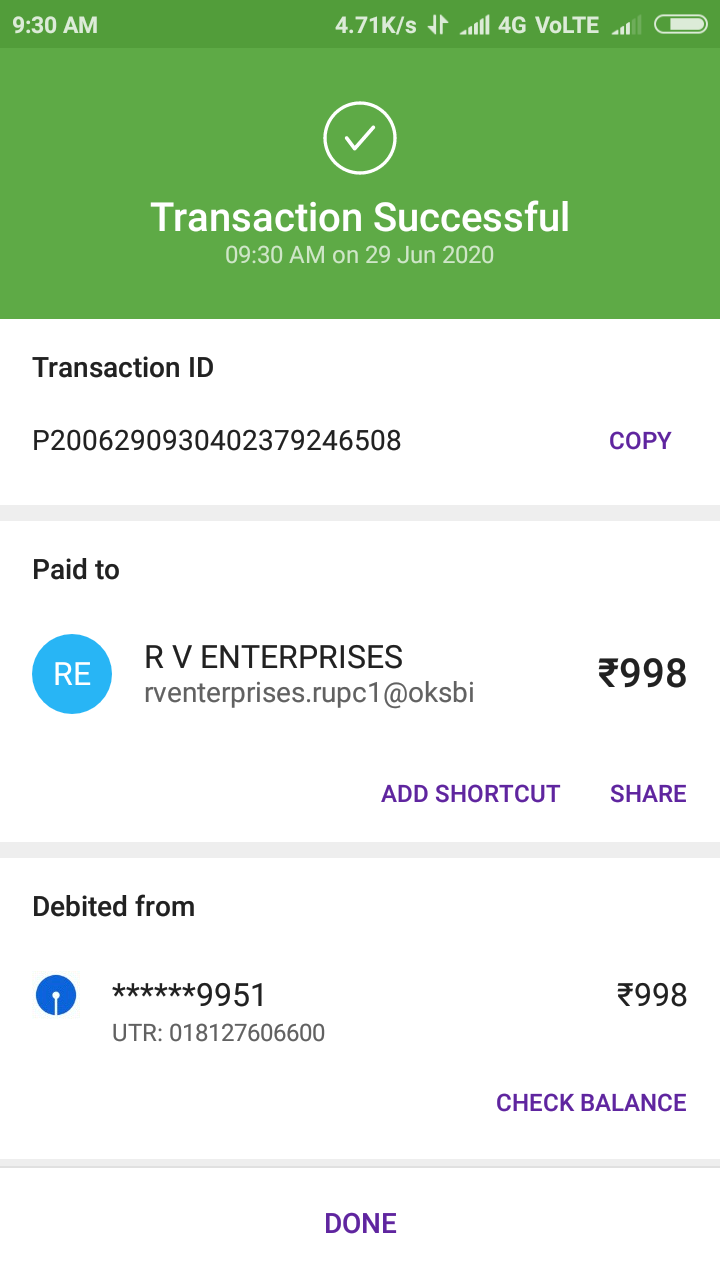Tap the Transaction Successful heading
720x1280 pixels.
[360, 217]
